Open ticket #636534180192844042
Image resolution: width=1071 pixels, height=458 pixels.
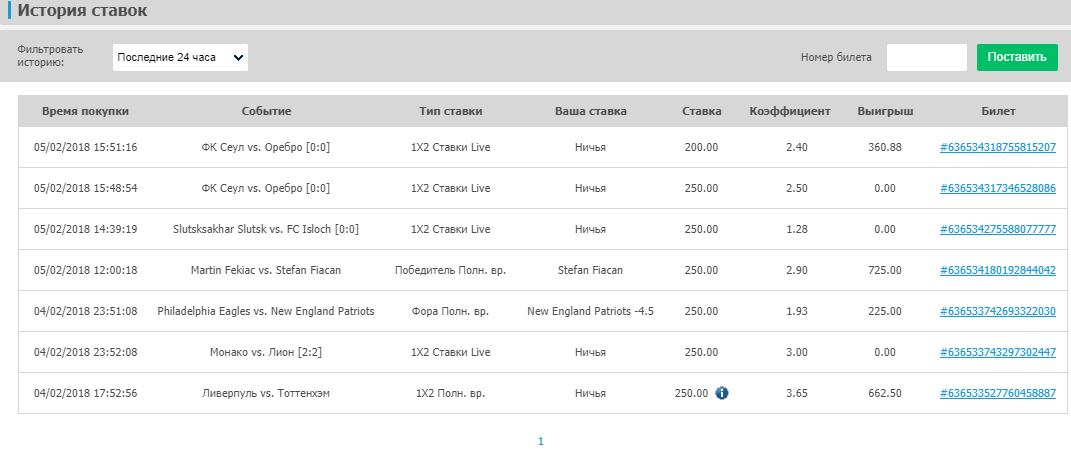[x=998, y=270]
